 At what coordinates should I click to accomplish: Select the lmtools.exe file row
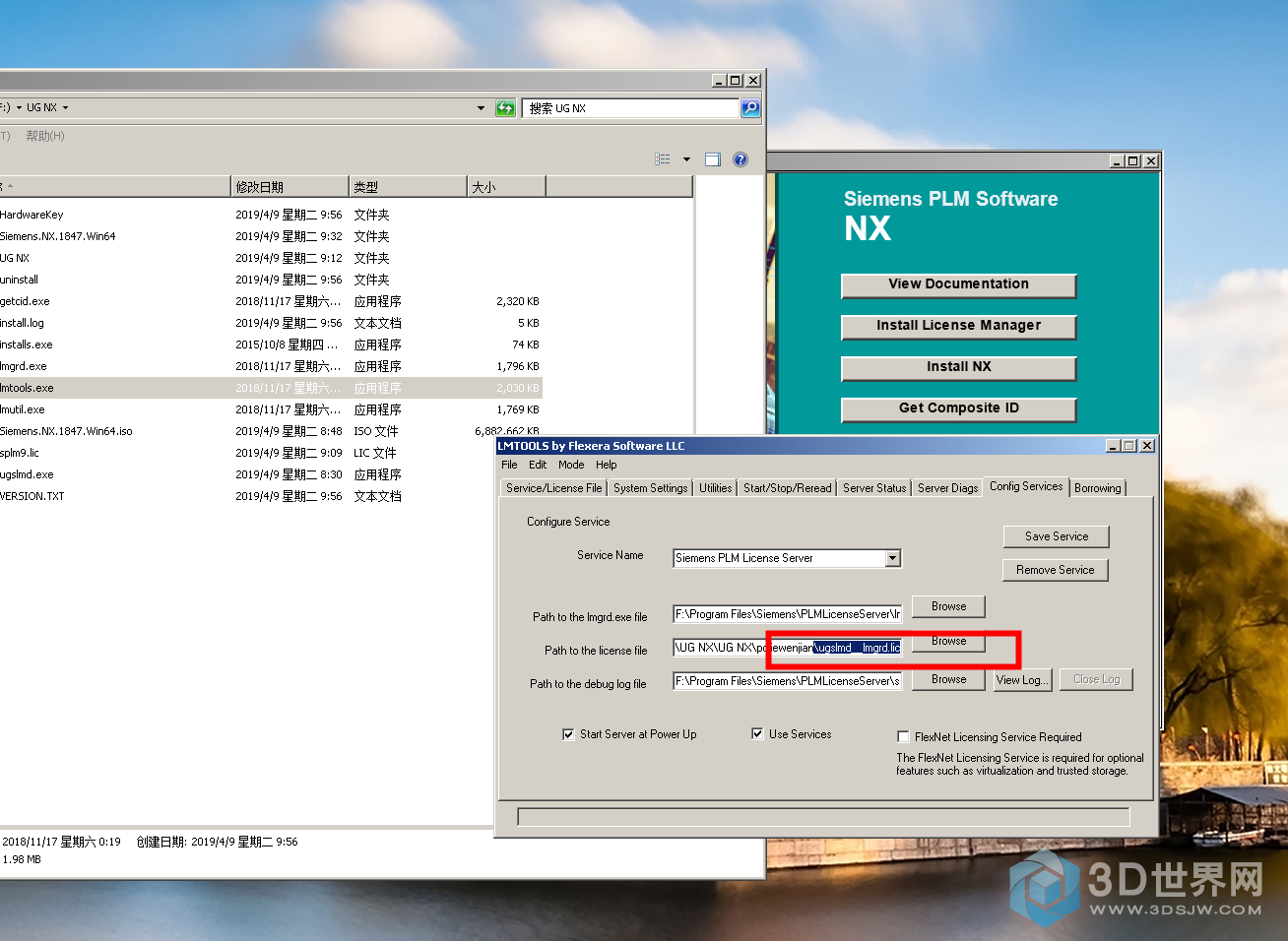(x=271, y=388)
